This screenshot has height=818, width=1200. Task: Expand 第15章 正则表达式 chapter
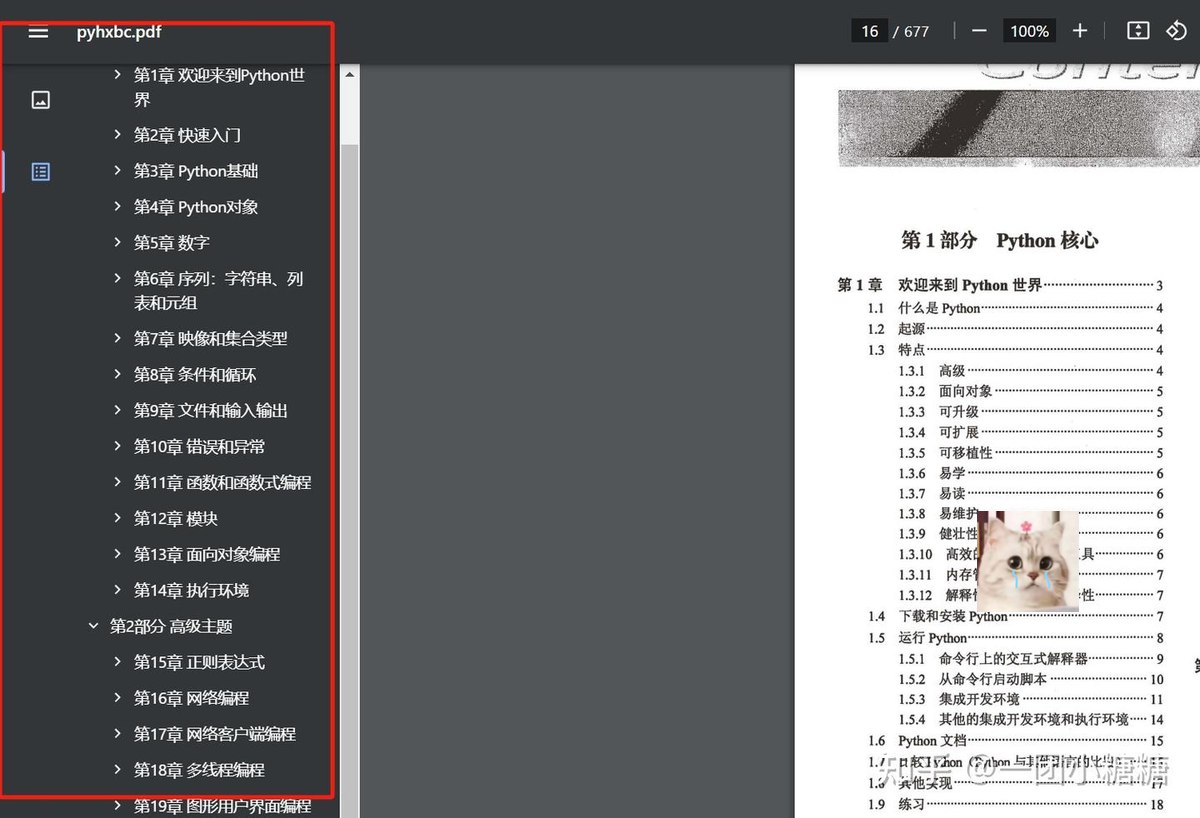pos(118,661)
